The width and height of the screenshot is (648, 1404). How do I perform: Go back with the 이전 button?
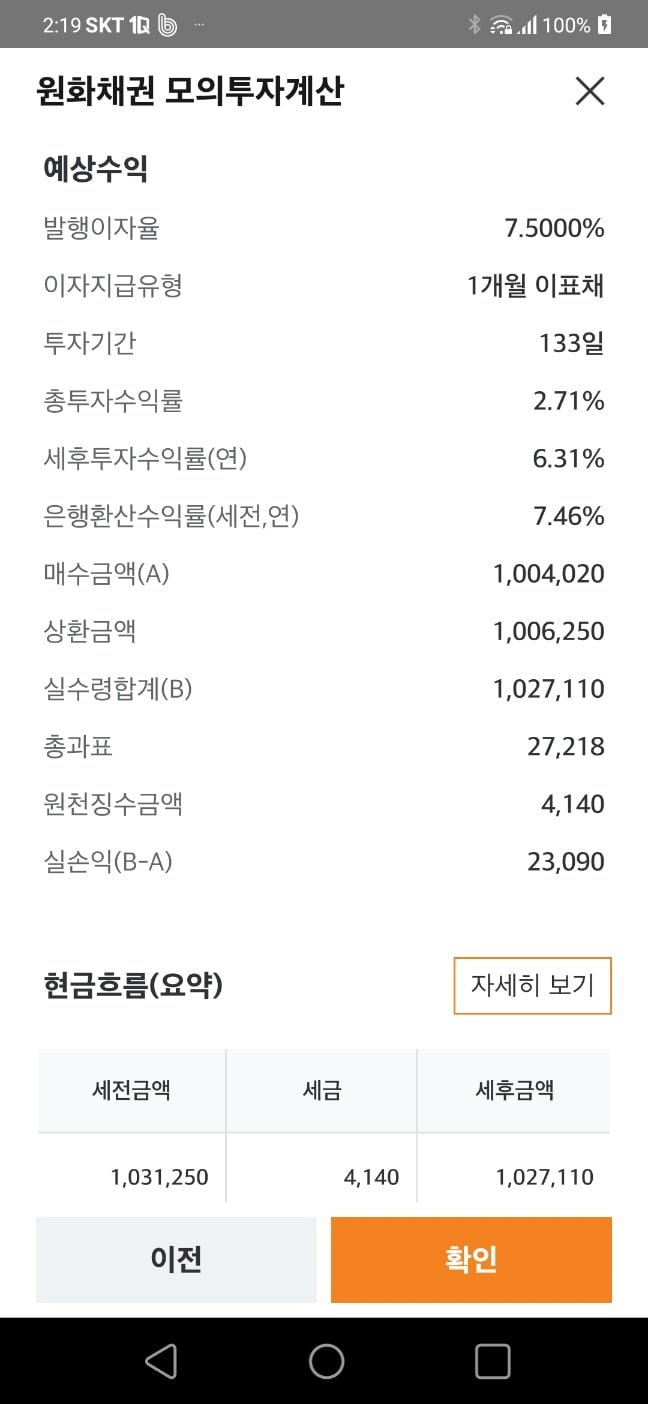click(176, 1259)
